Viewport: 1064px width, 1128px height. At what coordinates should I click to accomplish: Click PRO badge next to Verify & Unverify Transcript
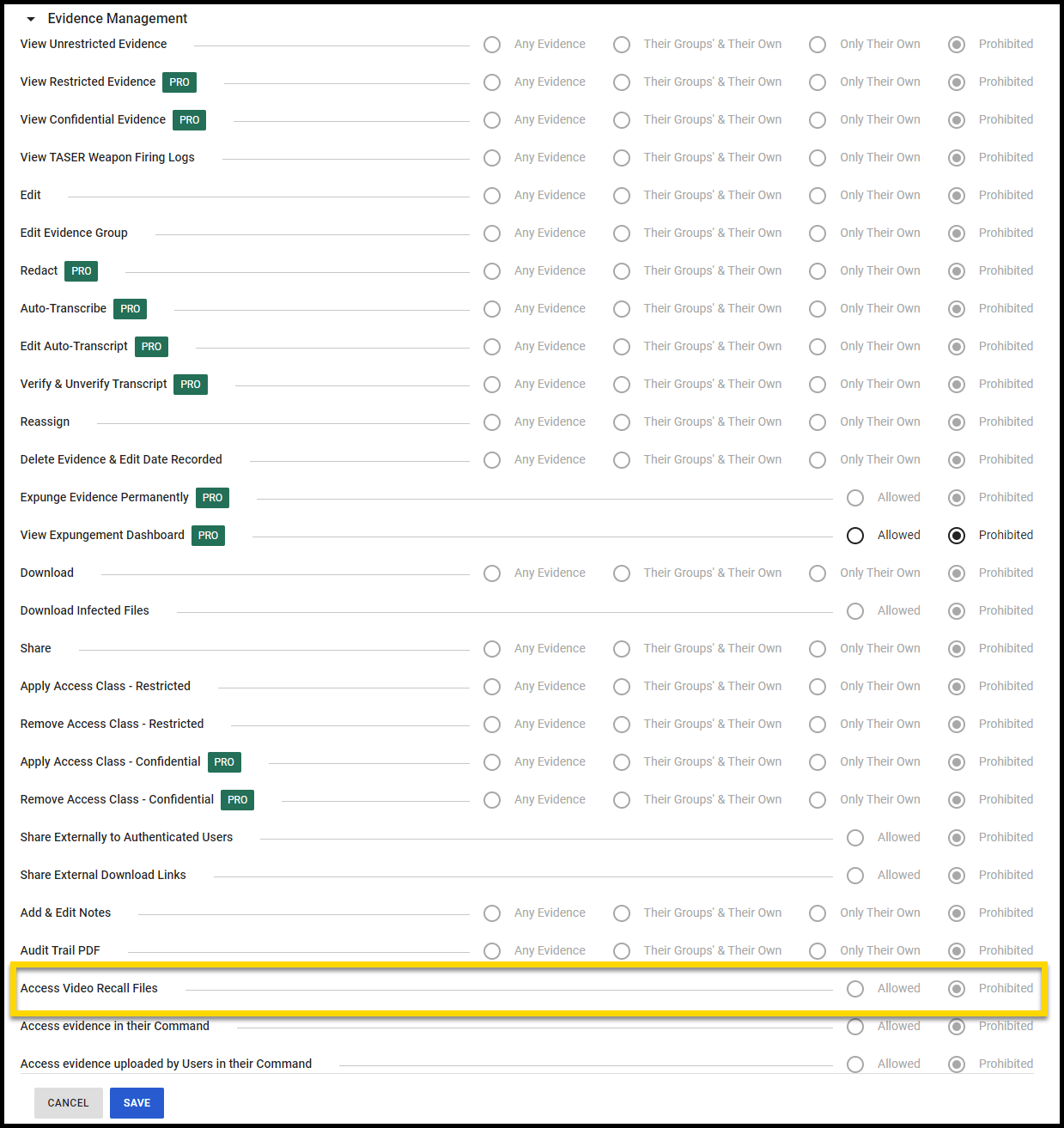click(x=191, y=385)
